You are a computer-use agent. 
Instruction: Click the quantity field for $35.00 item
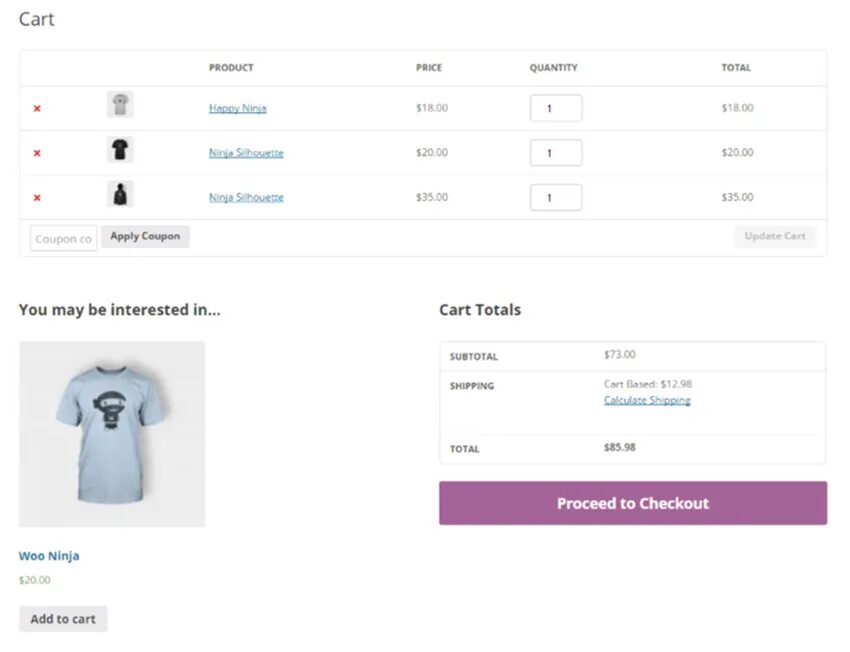[x=555, y=198]
